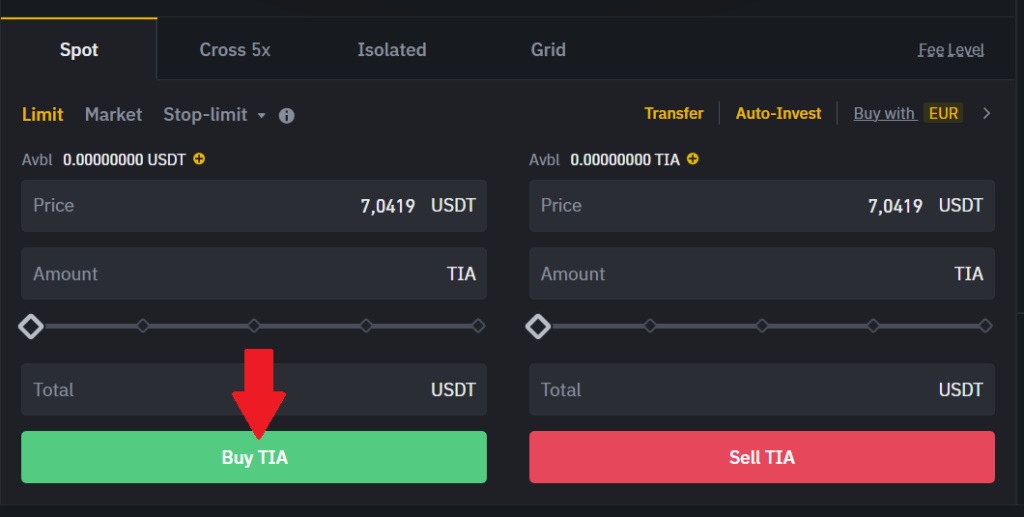Open the Grid trading tab

(548, 50)
